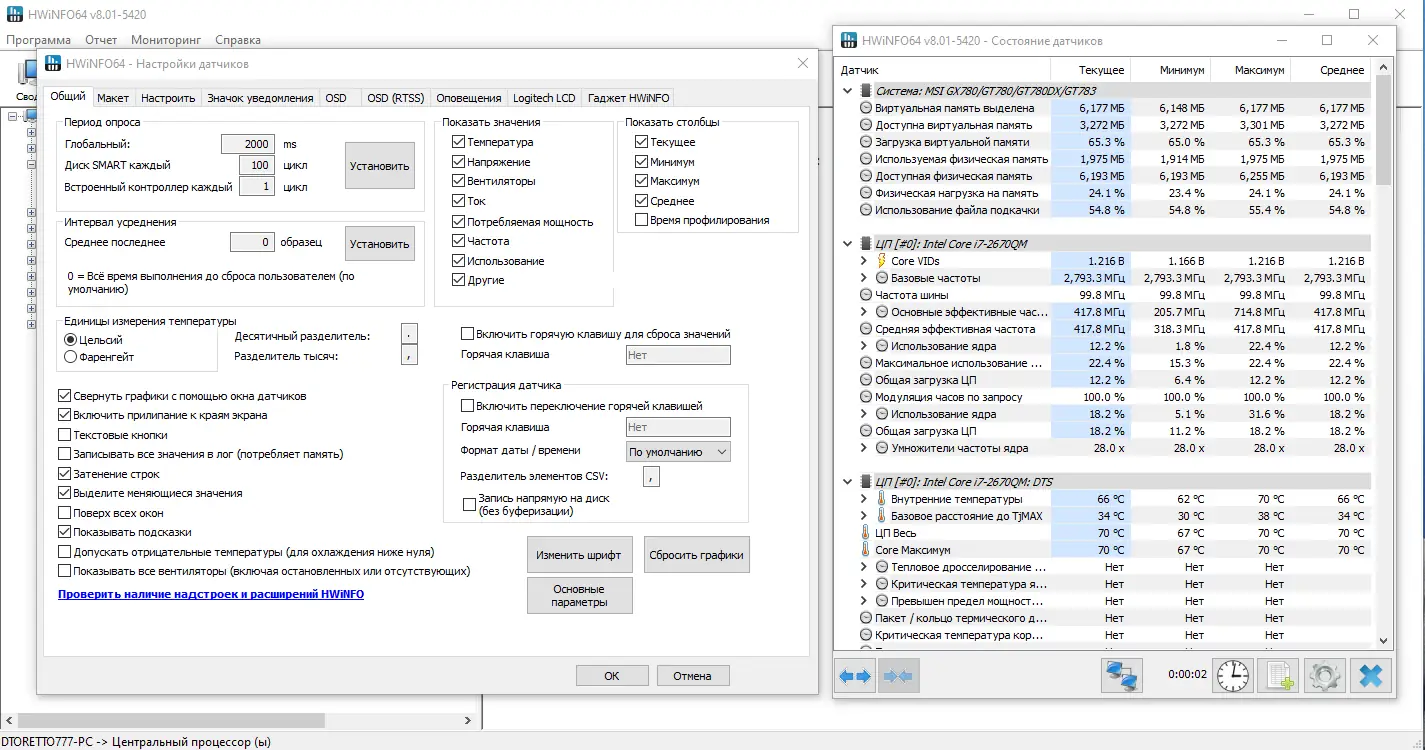This screenshot has width=1425, height=750.
Task: Click the blue X close-sensors icon
Action: [1370, 676]
